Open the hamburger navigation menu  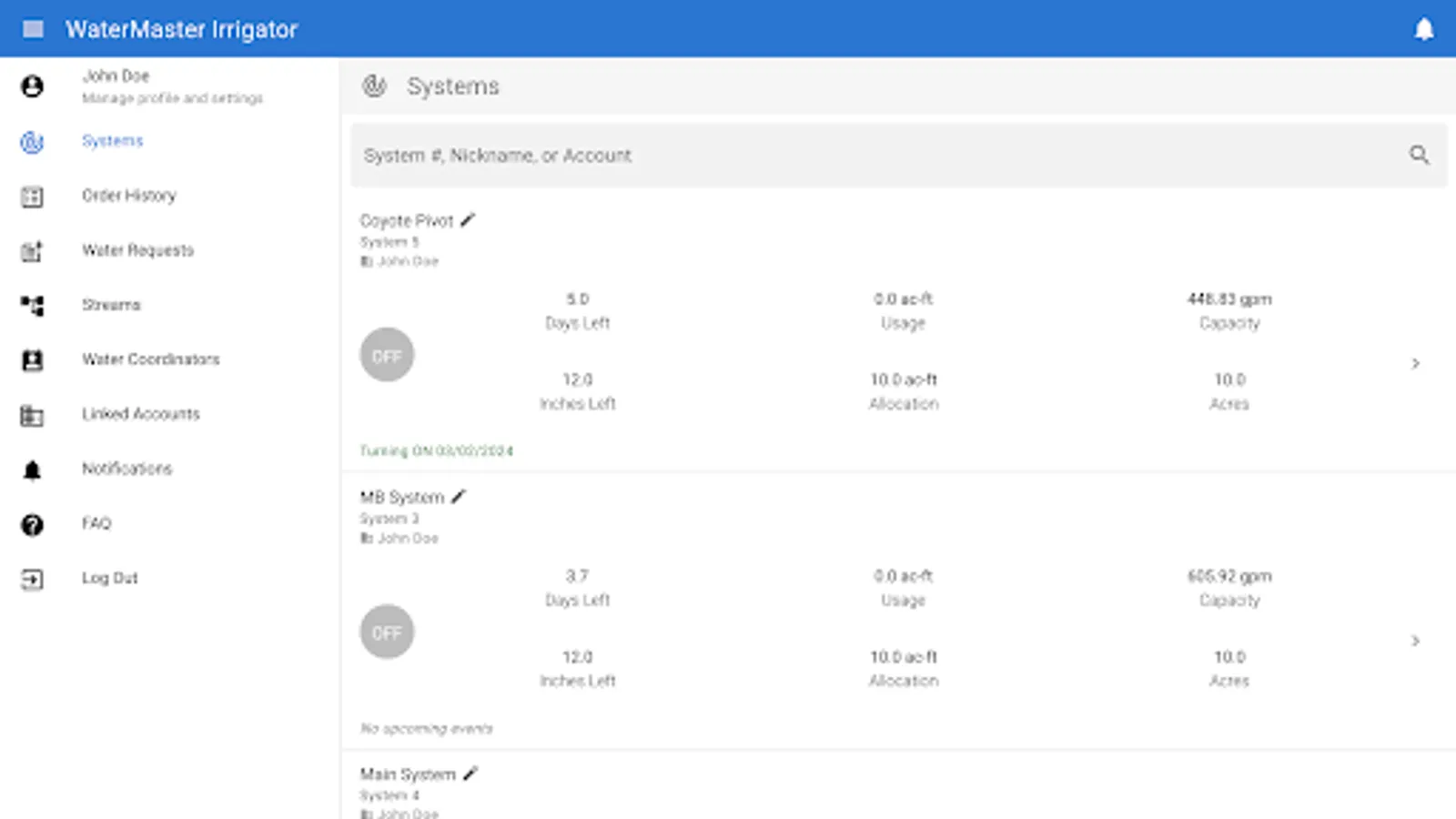pos(33,28)
